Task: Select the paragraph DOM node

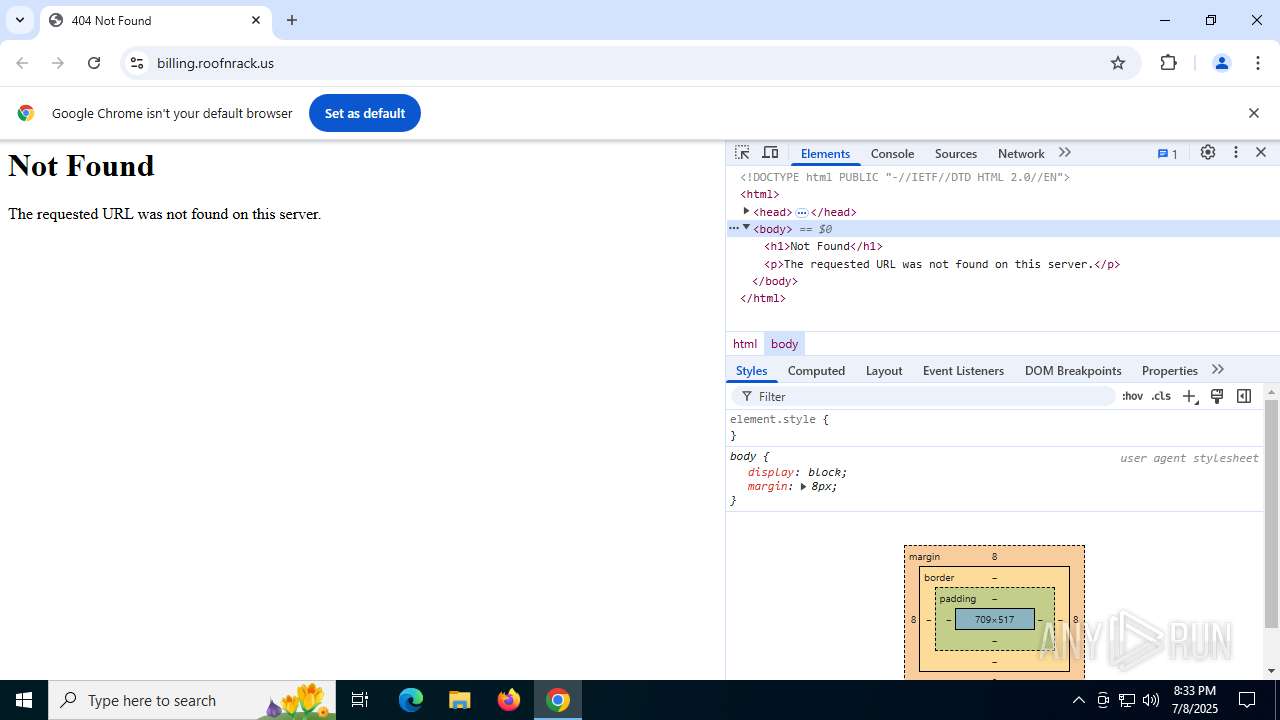Action: pyautogui.click(x=942, y=264)
